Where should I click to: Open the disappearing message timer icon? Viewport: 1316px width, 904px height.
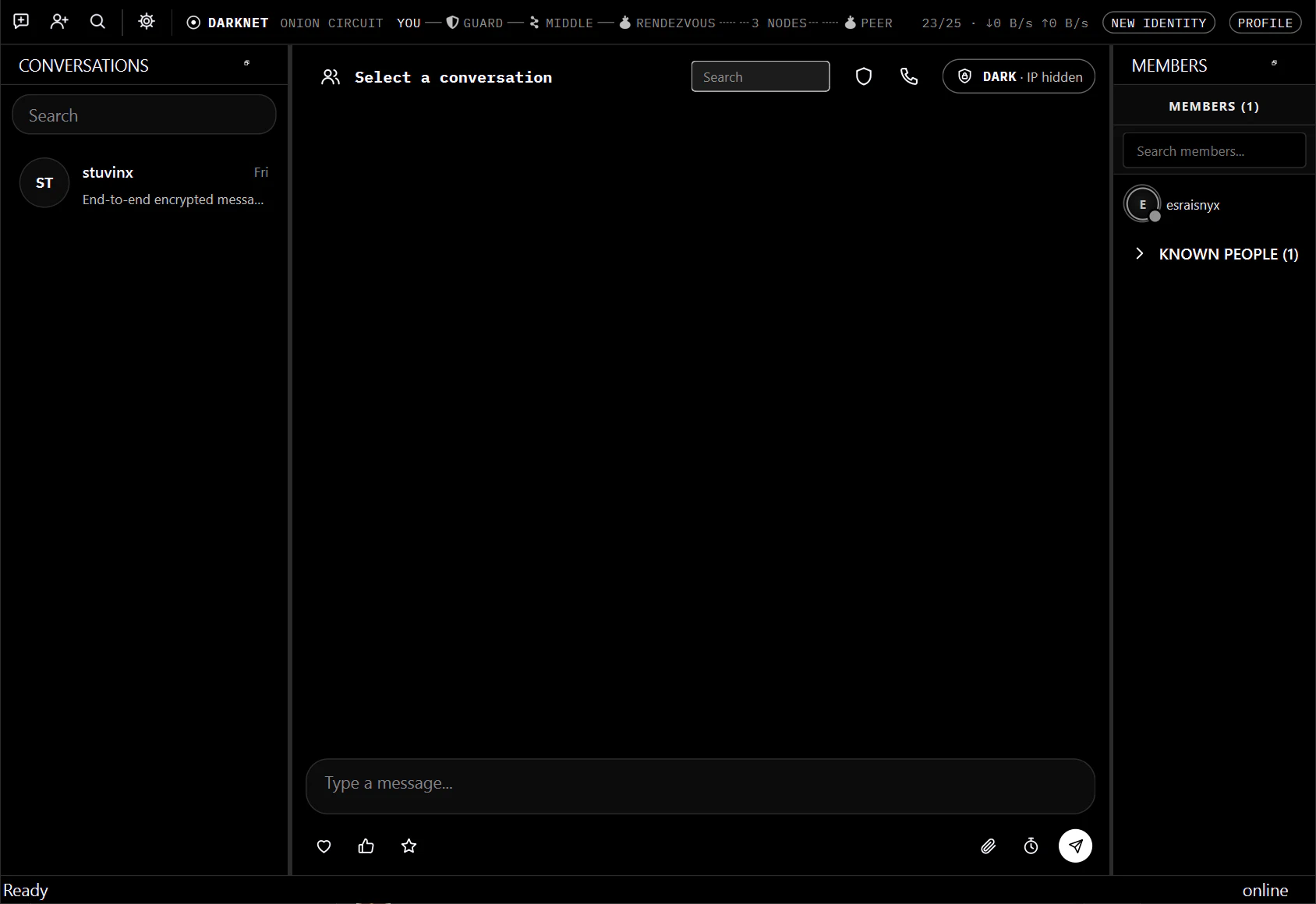pos(1031,846)
